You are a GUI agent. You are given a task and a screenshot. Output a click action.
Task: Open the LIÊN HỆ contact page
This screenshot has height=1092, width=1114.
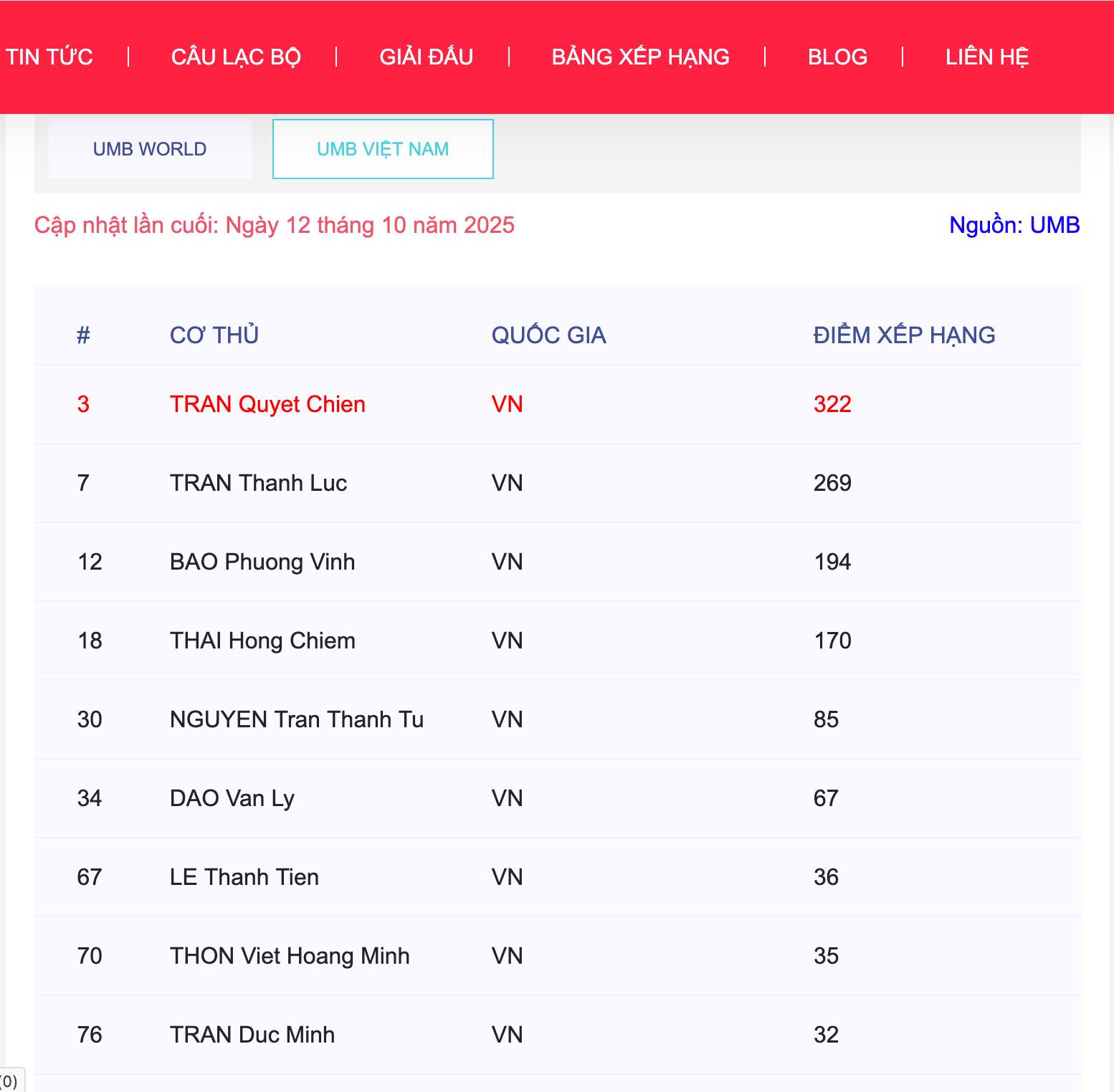986,57
